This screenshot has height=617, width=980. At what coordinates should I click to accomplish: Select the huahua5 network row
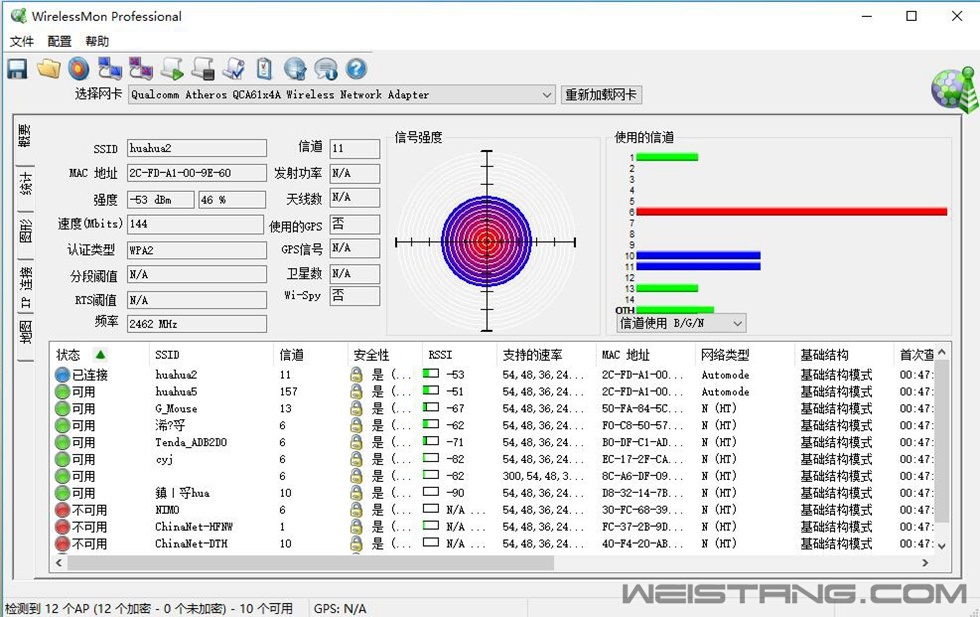coord(176,392)
